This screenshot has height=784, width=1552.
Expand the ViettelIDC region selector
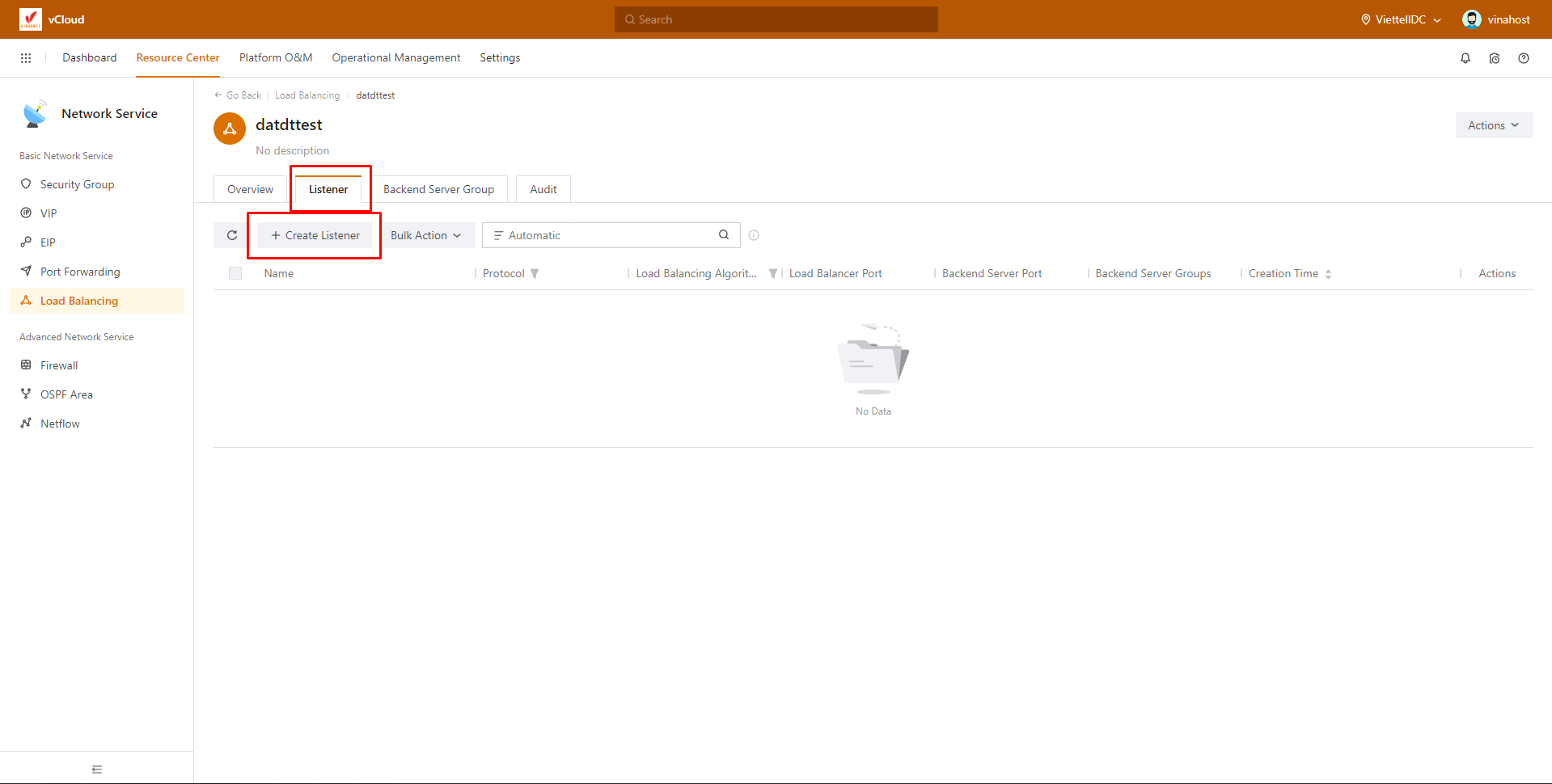click(1401, 19)
